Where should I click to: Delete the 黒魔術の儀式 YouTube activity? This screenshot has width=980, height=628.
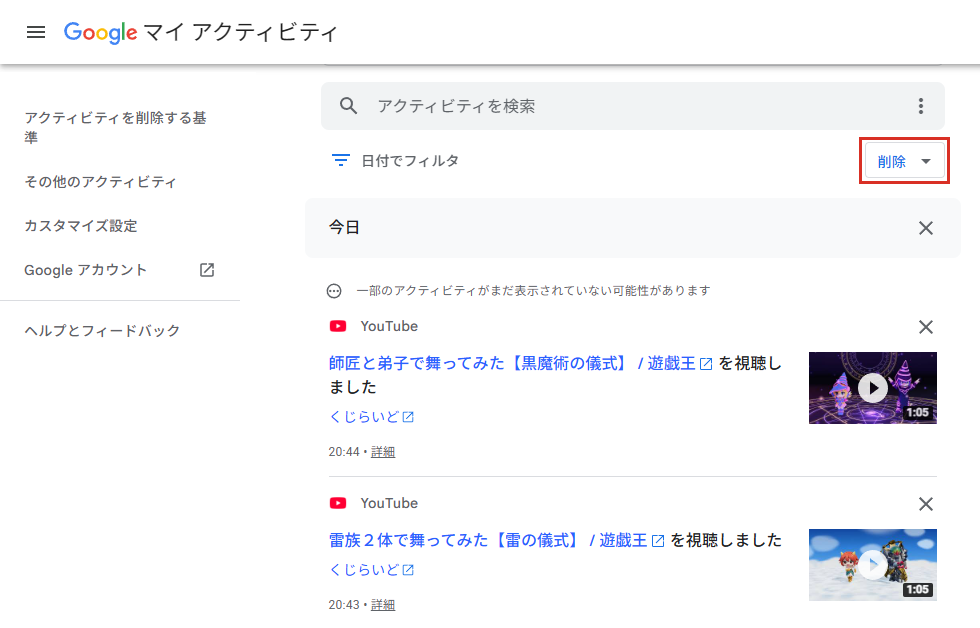tap(926, 327)
